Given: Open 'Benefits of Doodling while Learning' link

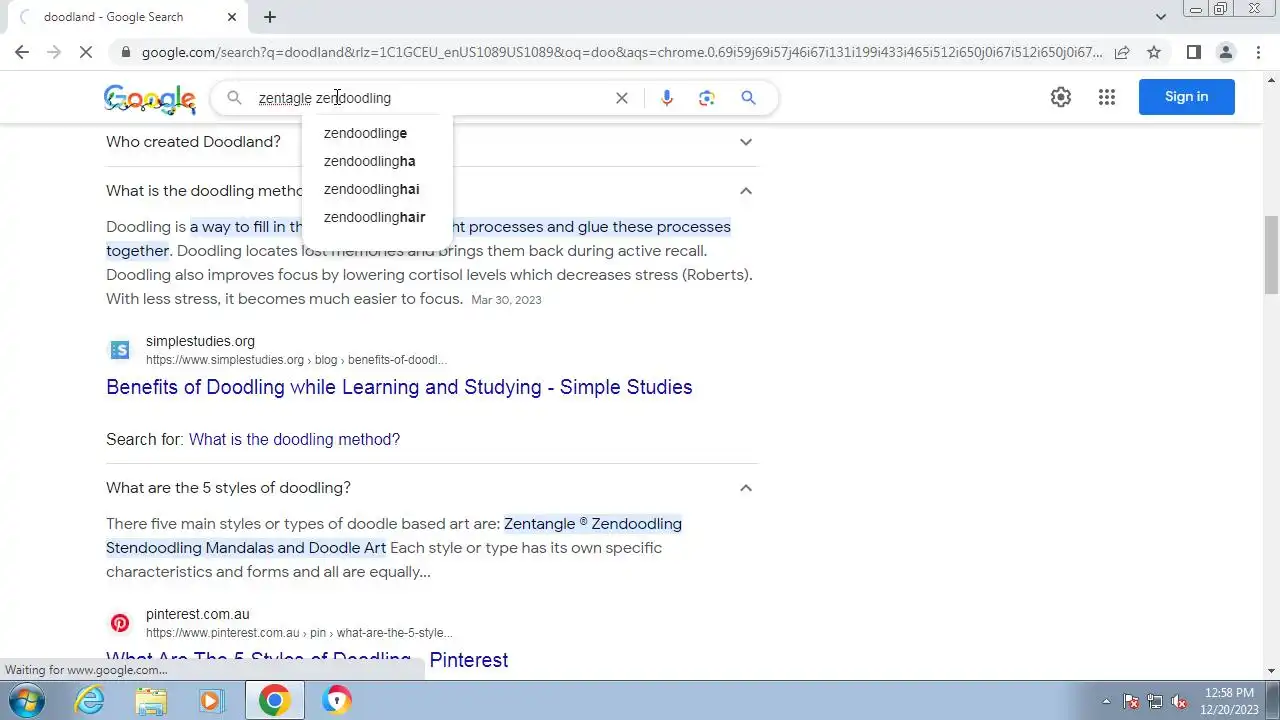Looking at the screenshot, I should (399, 387).
